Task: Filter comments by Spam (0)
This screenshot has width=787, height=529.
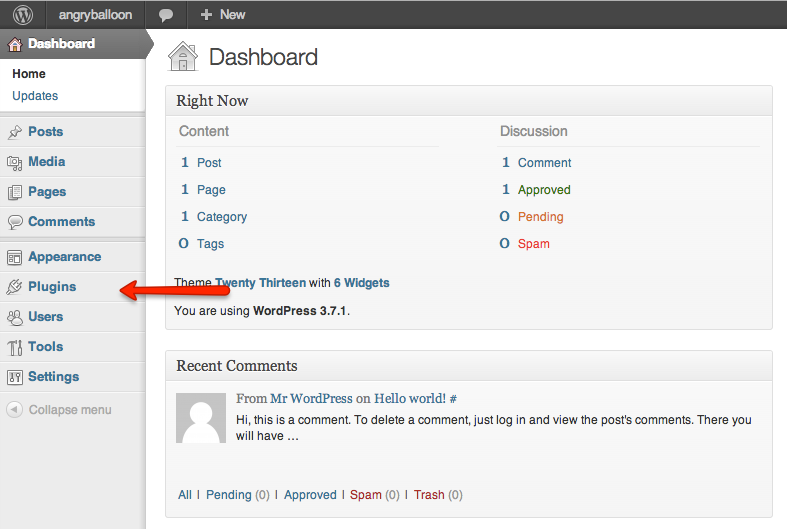Action: [x=374, y=495]
